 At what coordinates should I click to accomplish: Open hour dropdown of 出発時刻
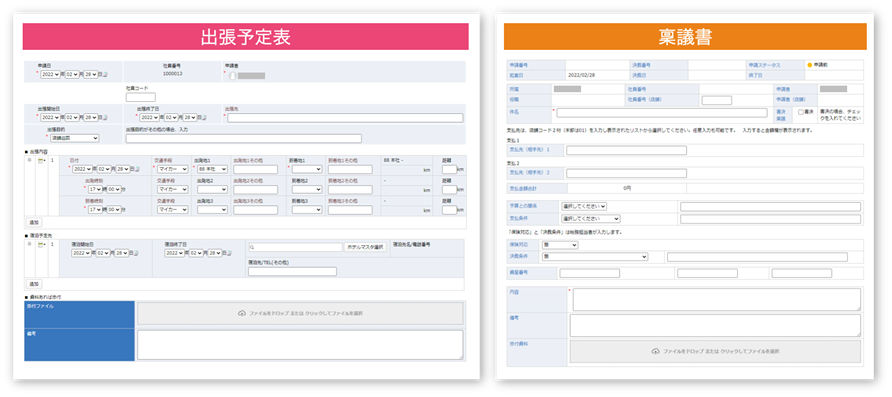pos(95,189)
